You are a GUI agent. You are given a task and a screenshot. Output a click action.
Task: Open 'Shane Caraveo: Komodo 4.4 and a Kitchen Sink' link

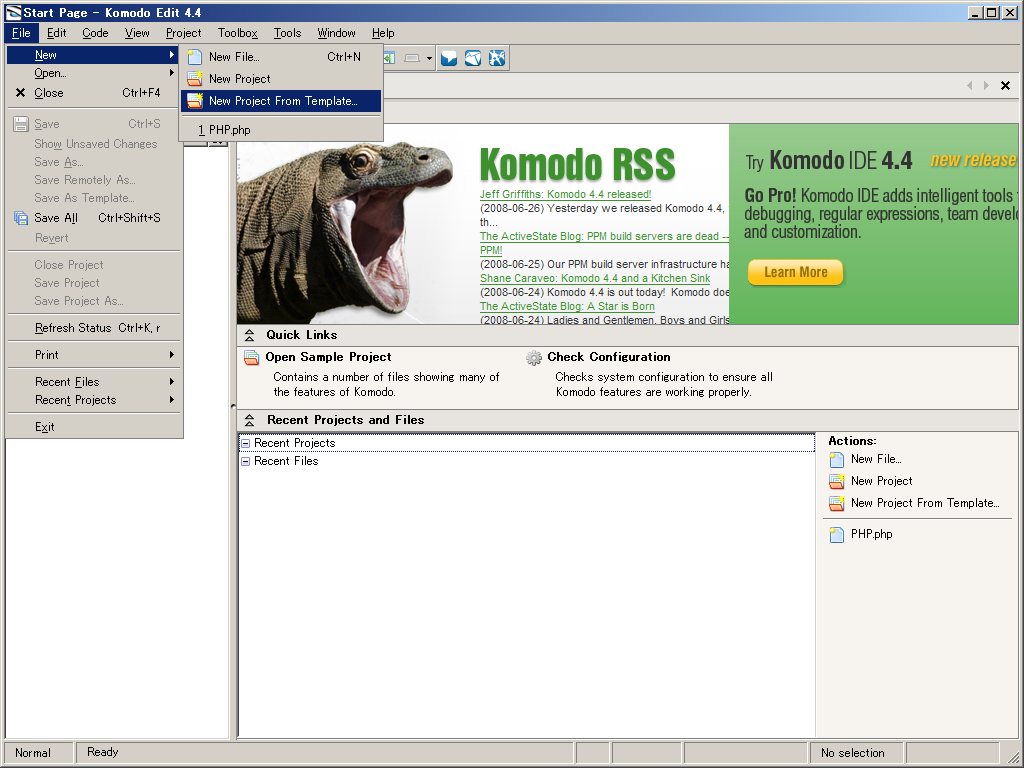click(x=595, y=278)
